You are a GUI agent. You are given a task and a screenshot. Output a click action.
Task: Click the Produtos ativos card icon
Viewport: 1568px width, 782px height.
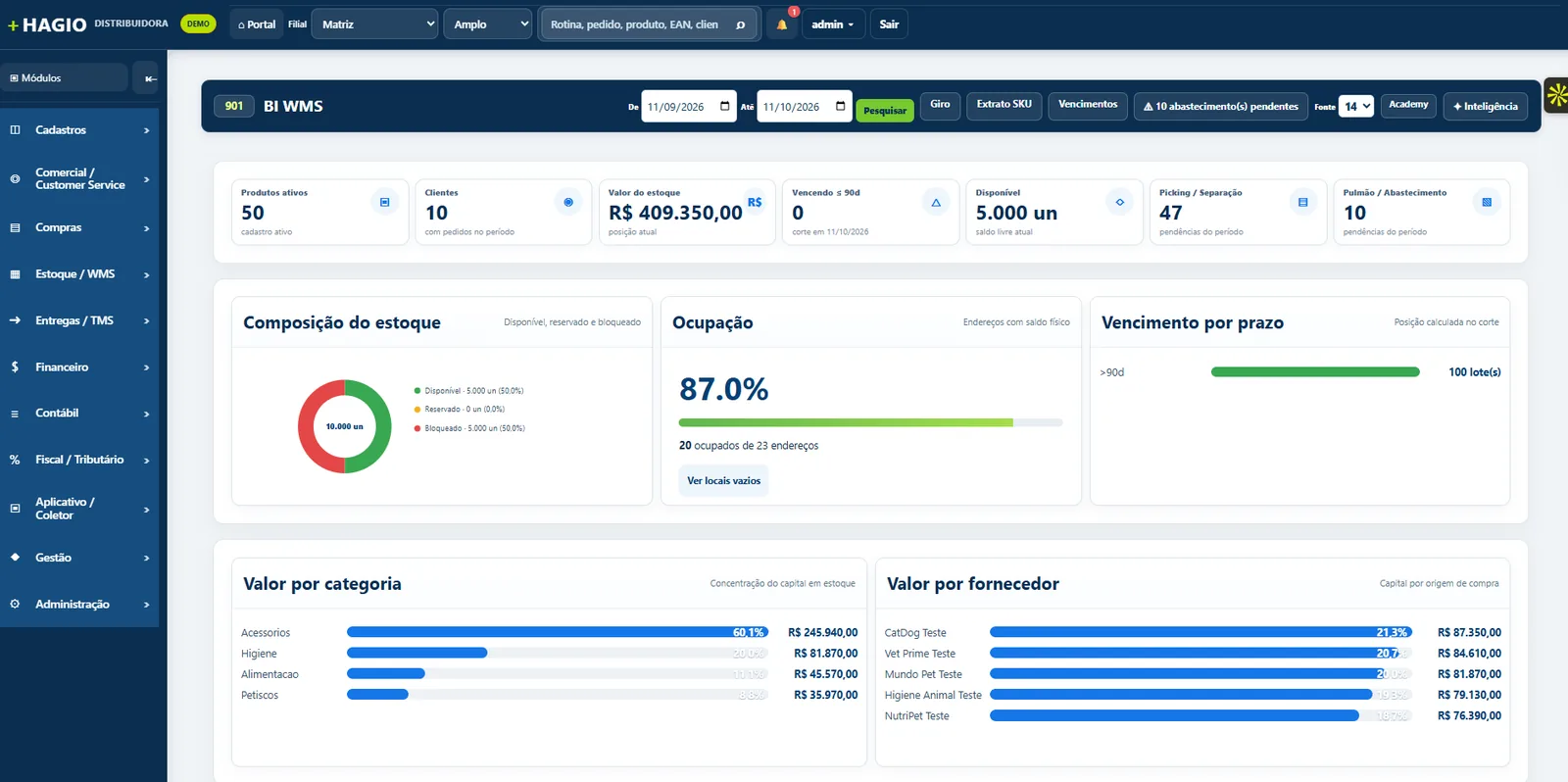pyautogui.click(x=384, y=202)
